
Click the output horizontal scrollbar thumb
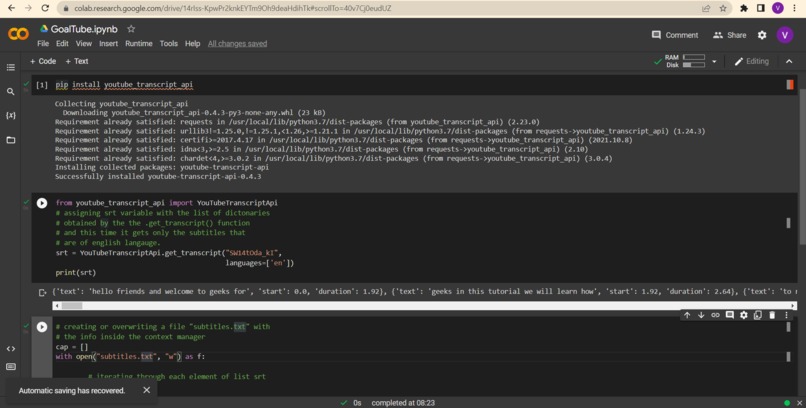click(72, 306)
